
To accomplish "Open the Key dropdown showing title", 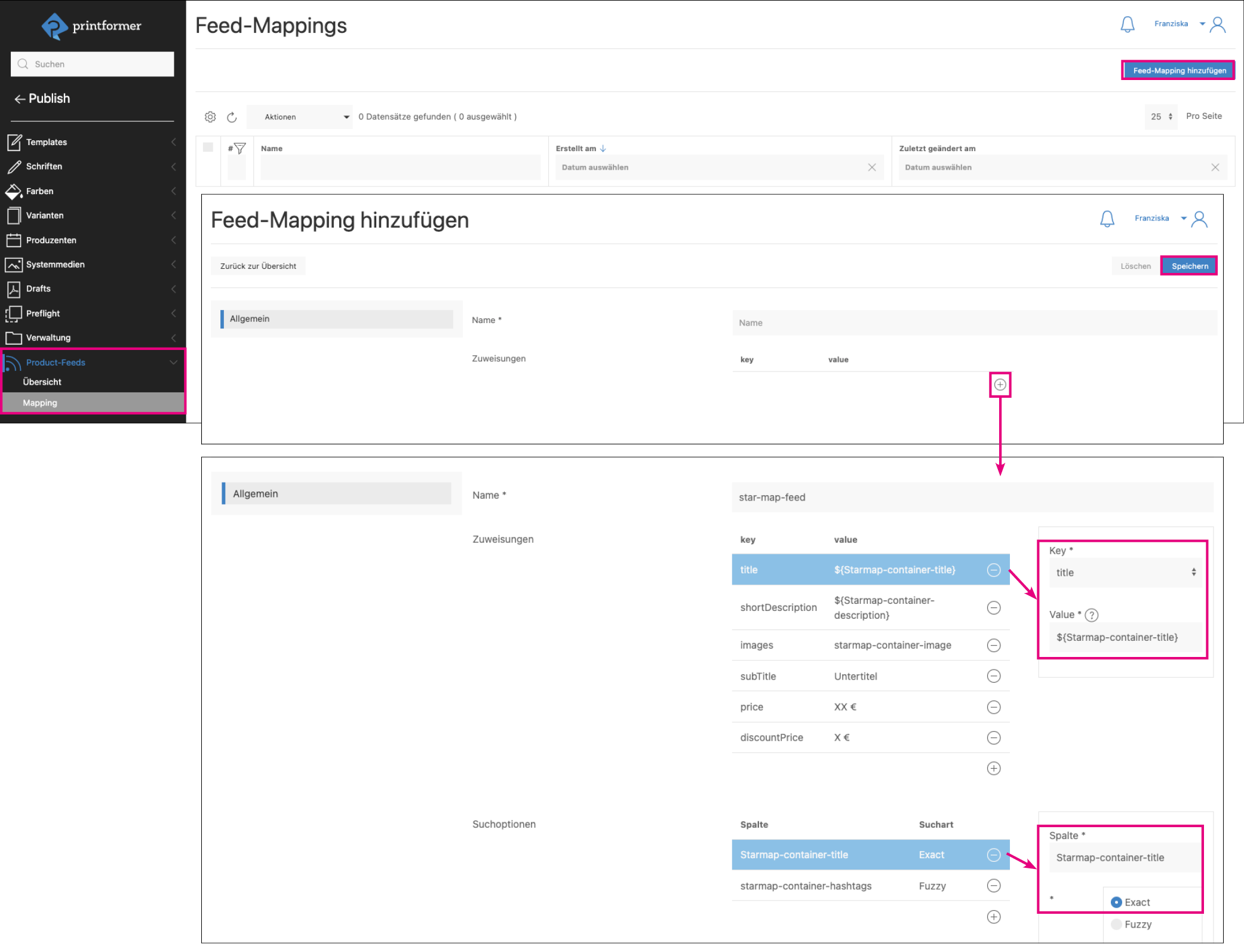I will pos(1125,572).
